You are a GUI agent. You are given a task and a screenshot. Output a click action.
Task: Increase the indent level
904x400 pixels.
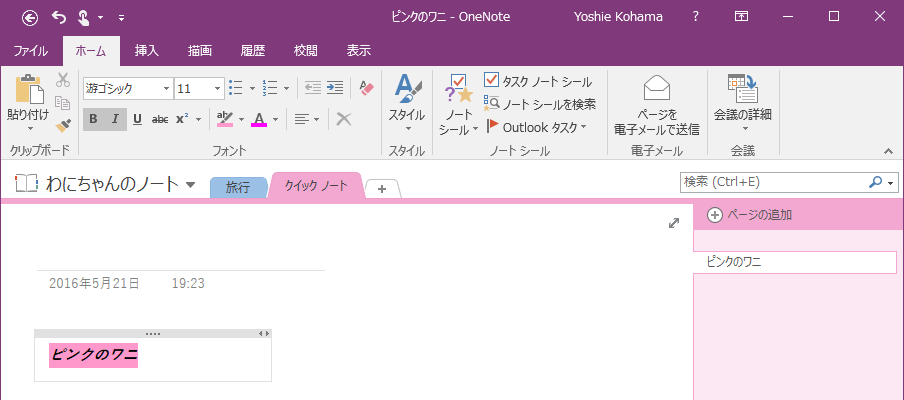pos(335,88)
